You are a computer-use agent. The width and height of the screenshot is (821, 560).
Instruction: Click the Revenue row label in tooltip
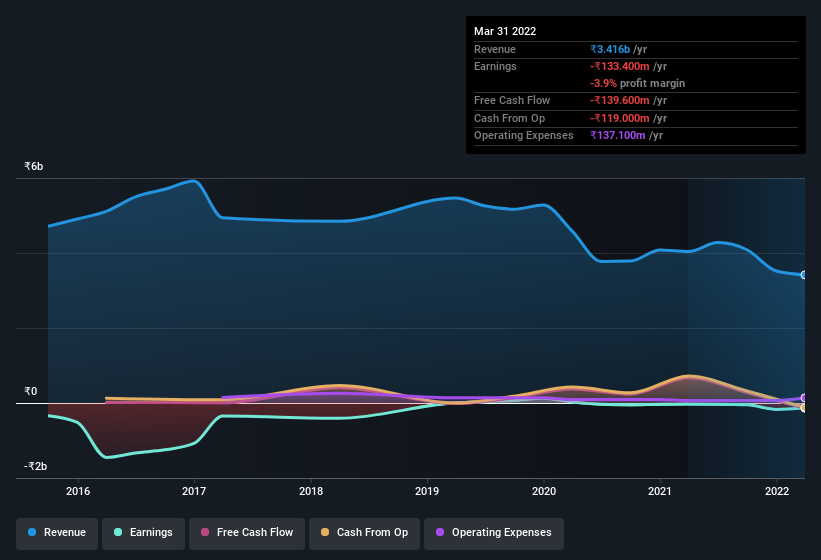point(495,49)
